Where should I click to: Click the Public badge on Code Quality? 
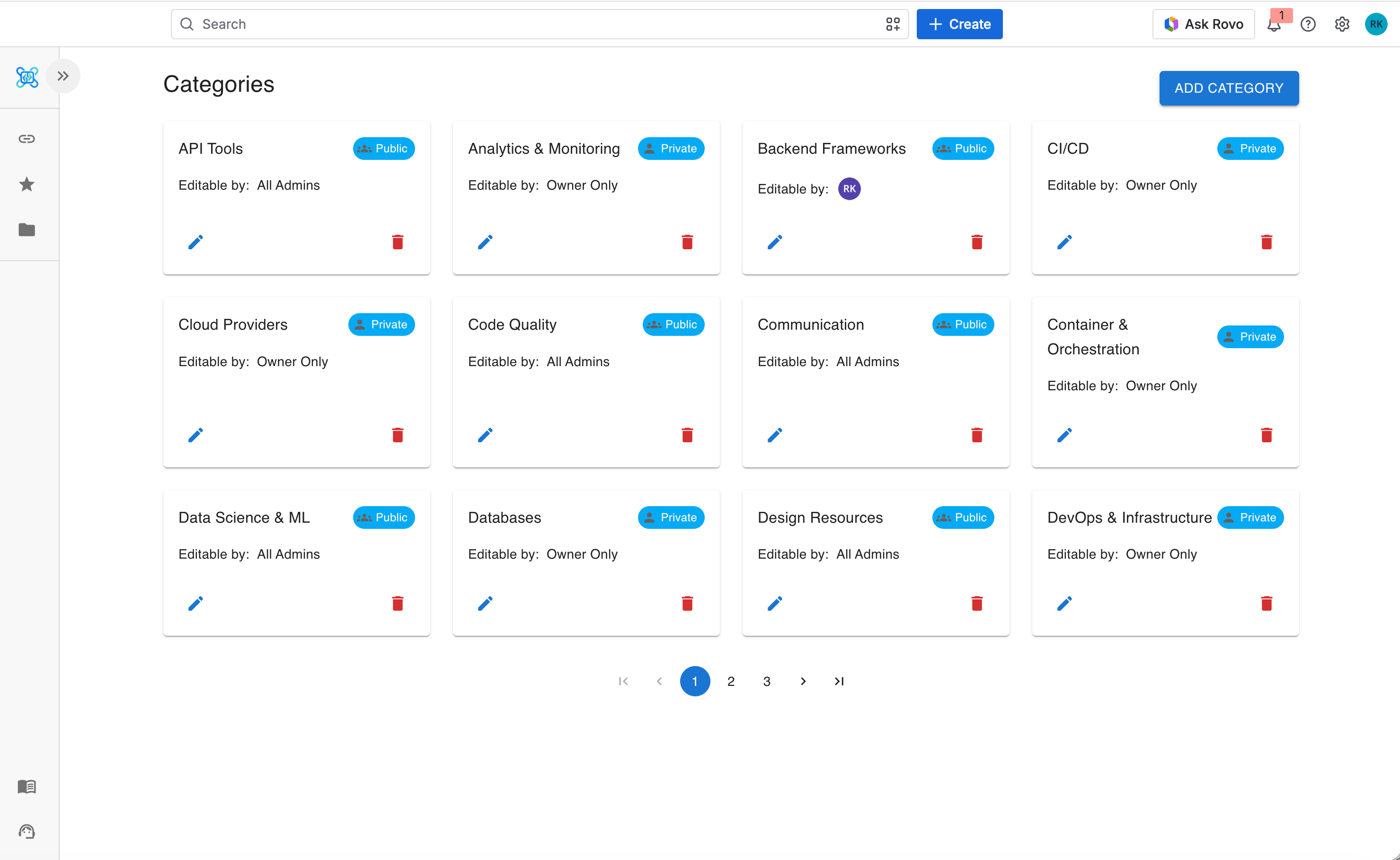673,325
